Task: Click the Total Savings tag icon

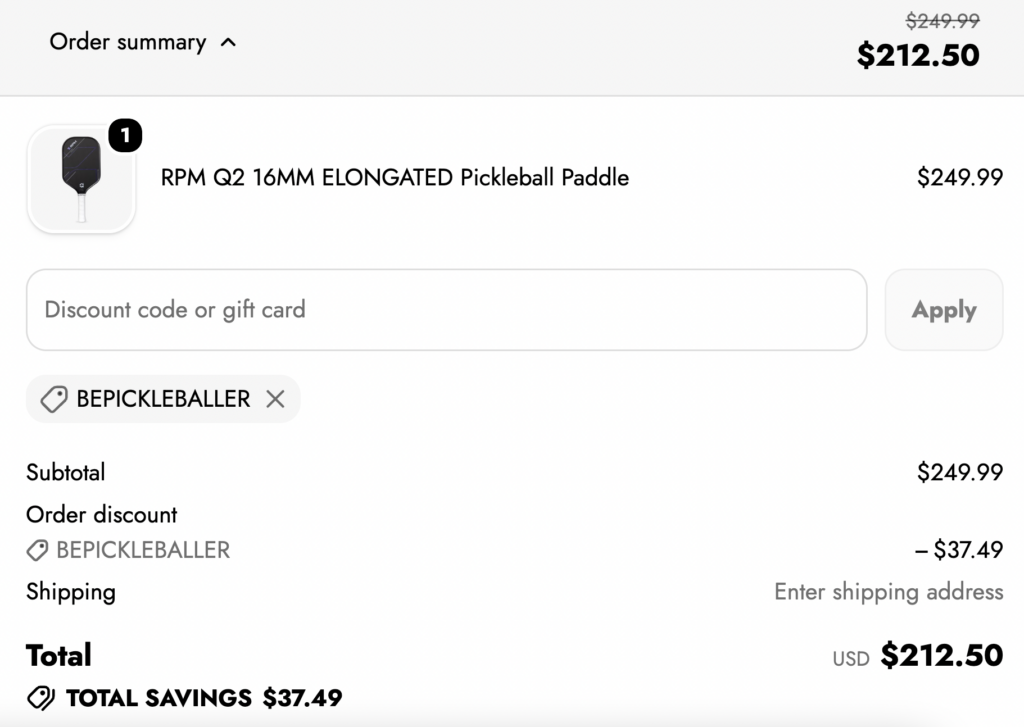Action: 41,698
